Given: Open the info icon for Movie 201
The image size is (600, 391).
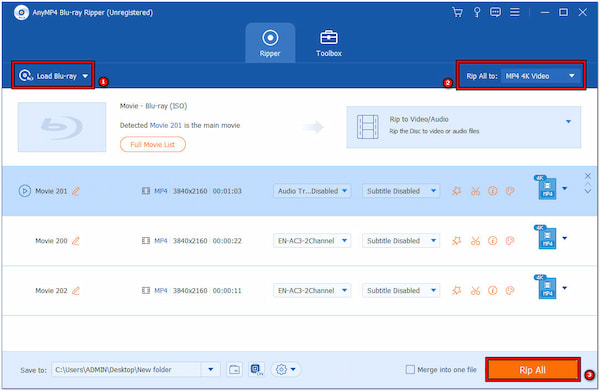Looking at the screenshot, I should 492,191.
